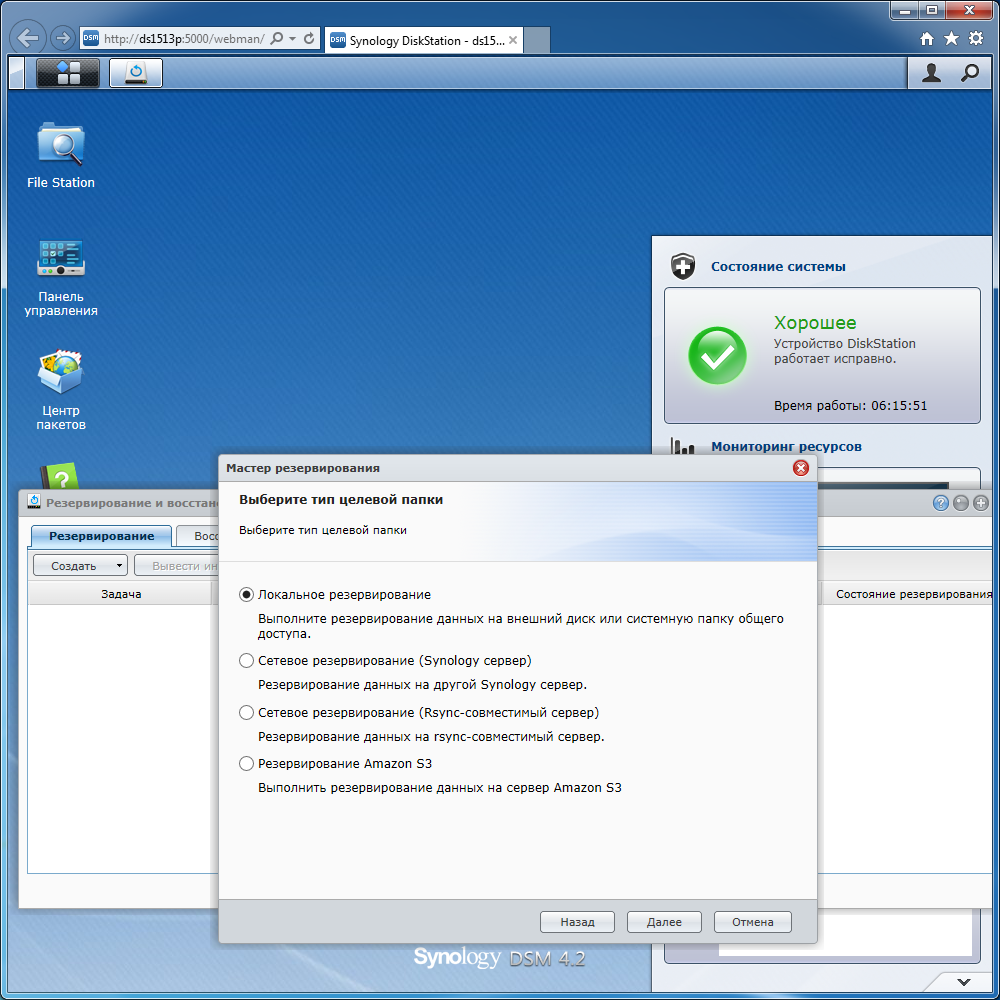
Task: Click the Вывести button in backup window
Action: click(x=177, y=566)
